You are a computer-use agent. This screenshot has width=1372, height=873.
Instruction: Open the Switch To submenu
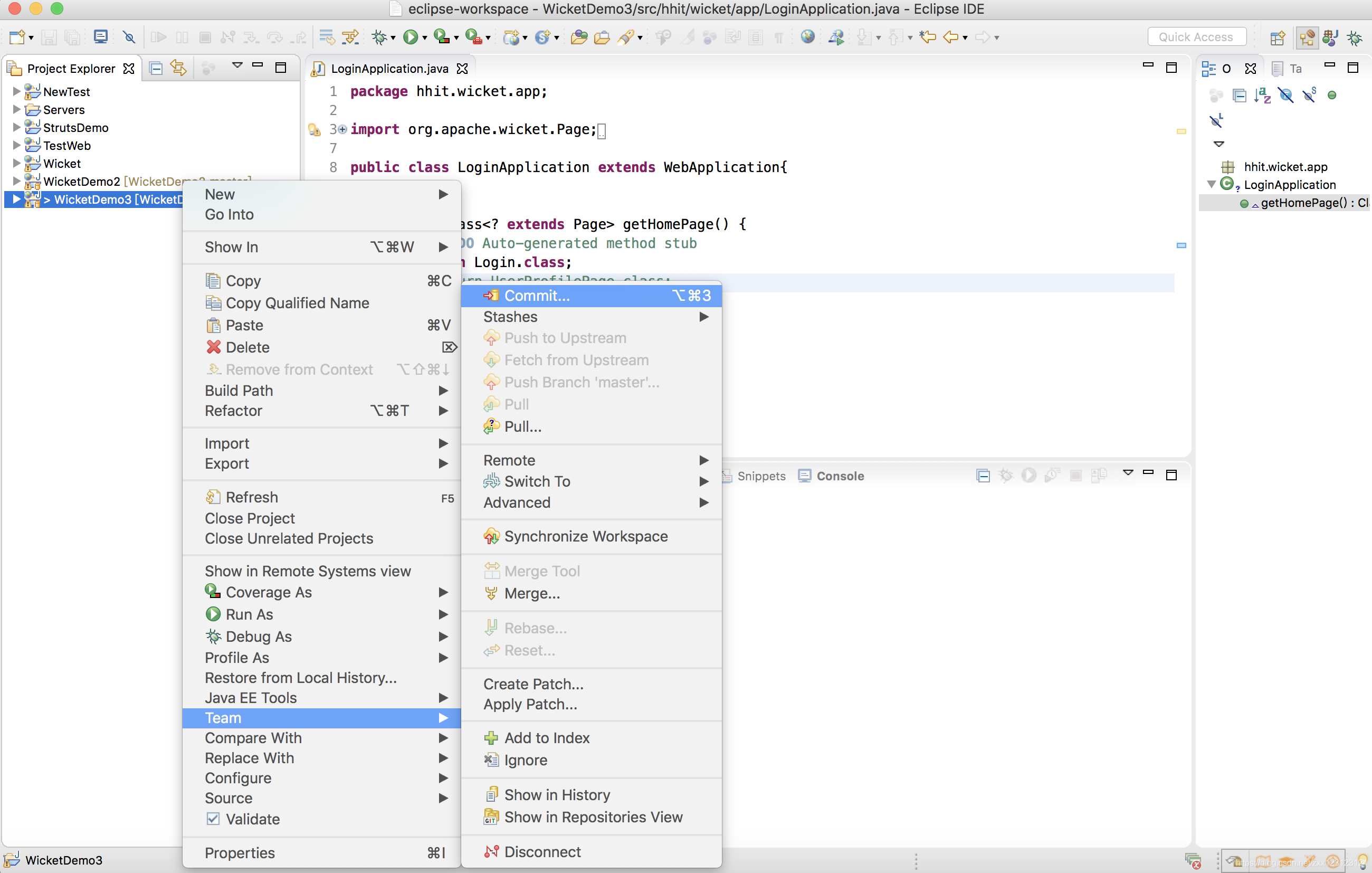[x=592, y=481]
